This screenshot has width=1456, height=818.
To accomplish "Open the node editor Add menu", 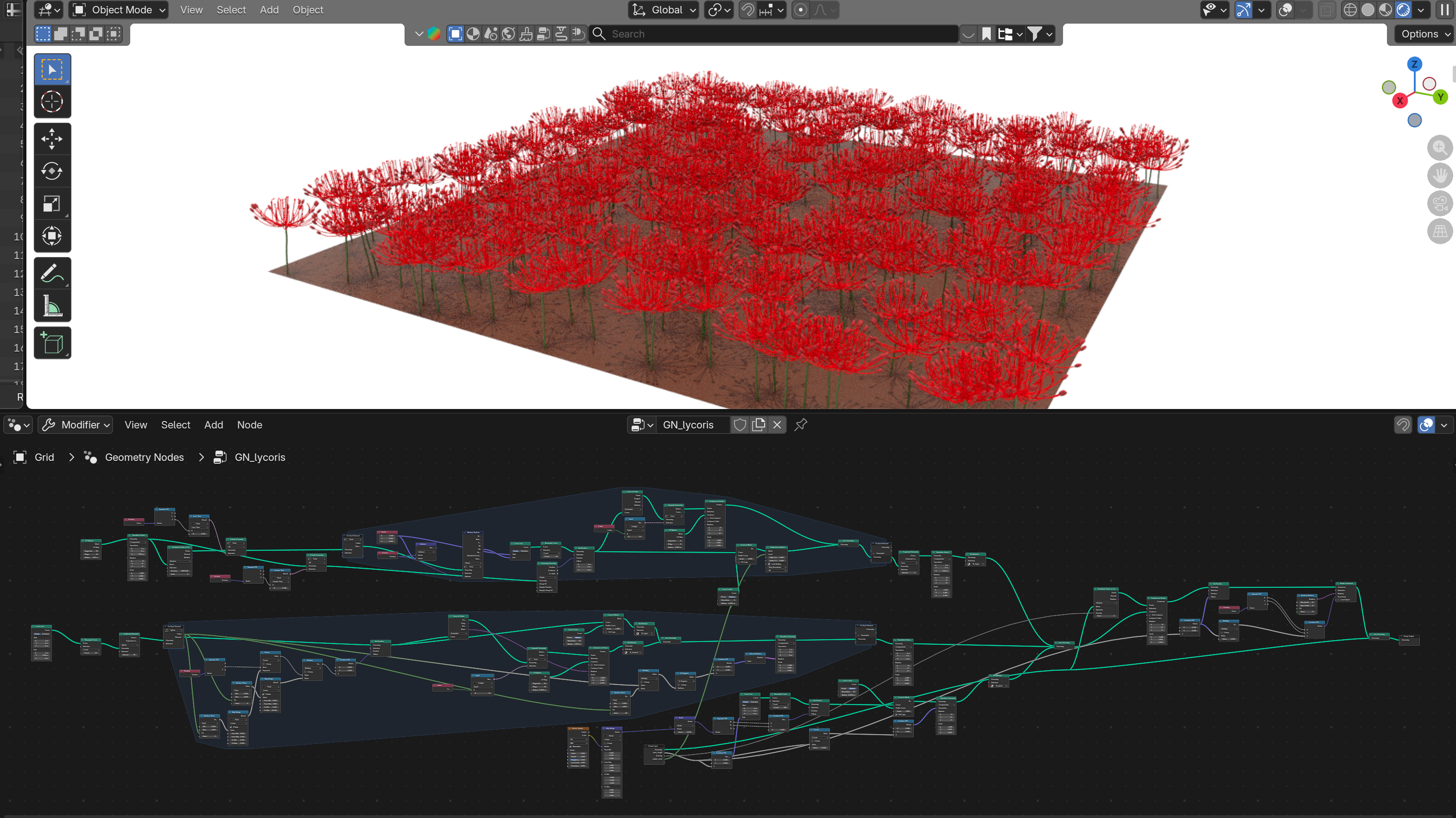I will tap(213, 425).
